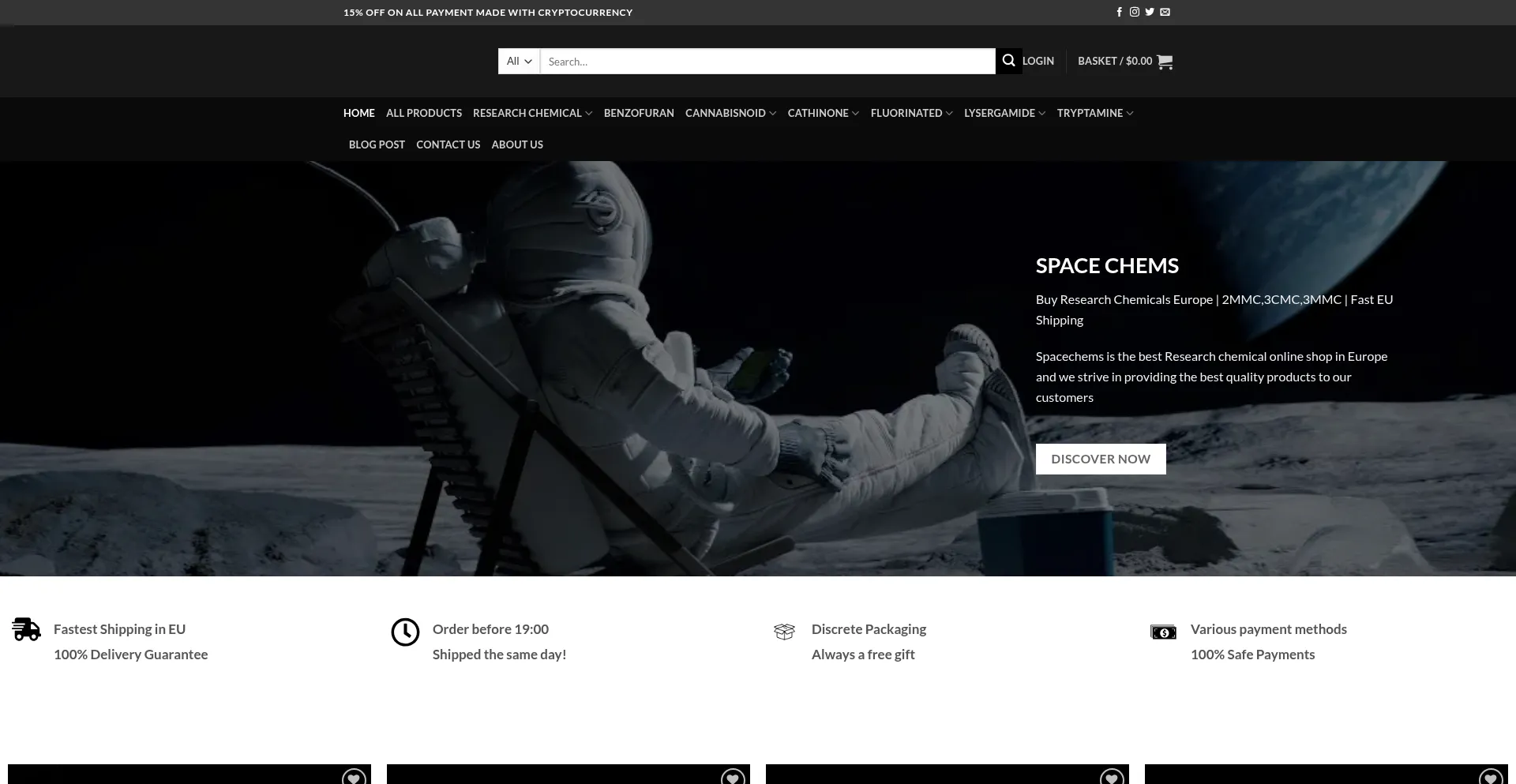The width and height of the screenshot is (1516, 784).
Task: Click the delivery truck shipping icon
Action: pyautogui.click(x=26, y=629)
